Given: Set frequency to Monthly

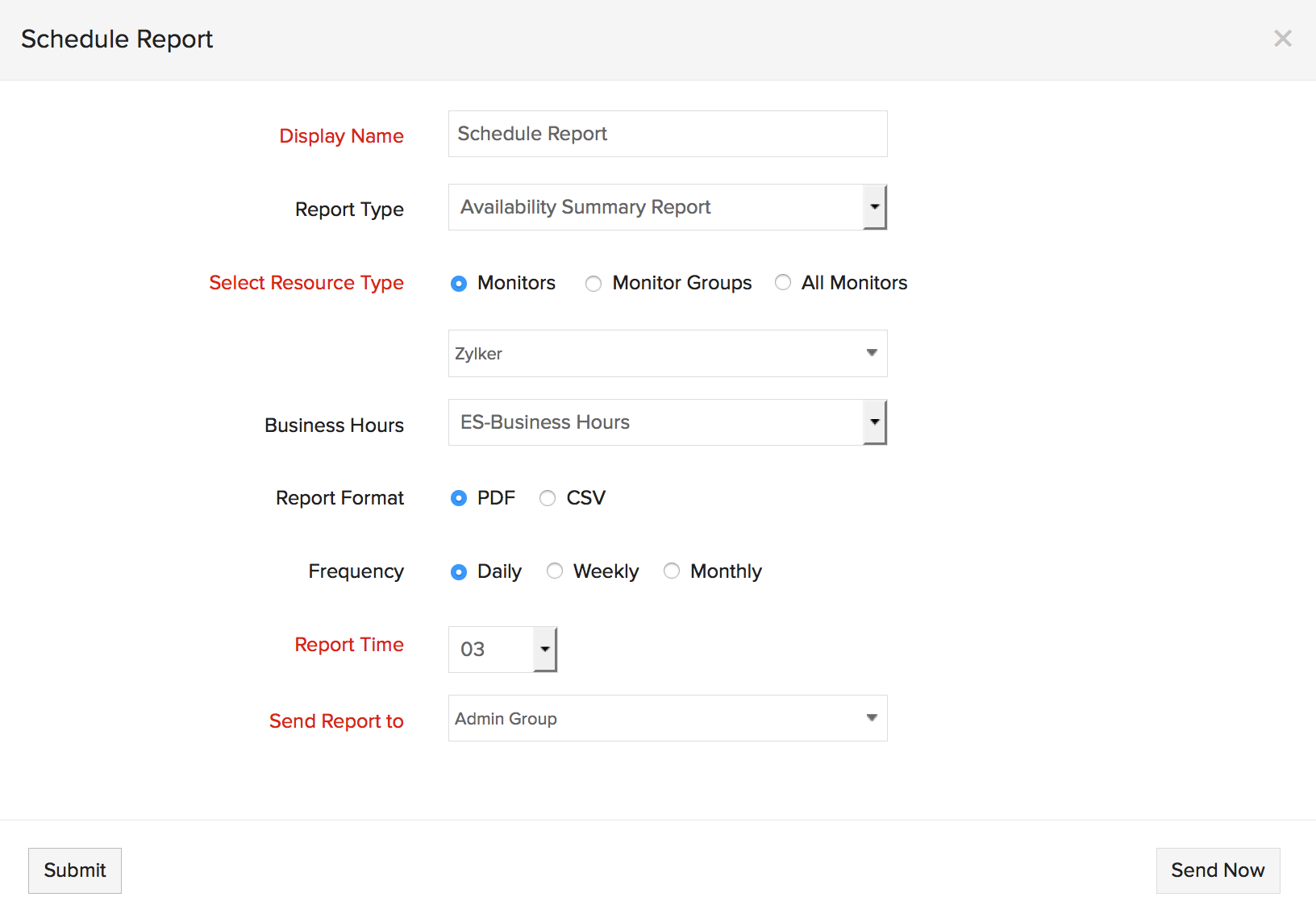Looking at the screenshot, I should click(672, 571).
